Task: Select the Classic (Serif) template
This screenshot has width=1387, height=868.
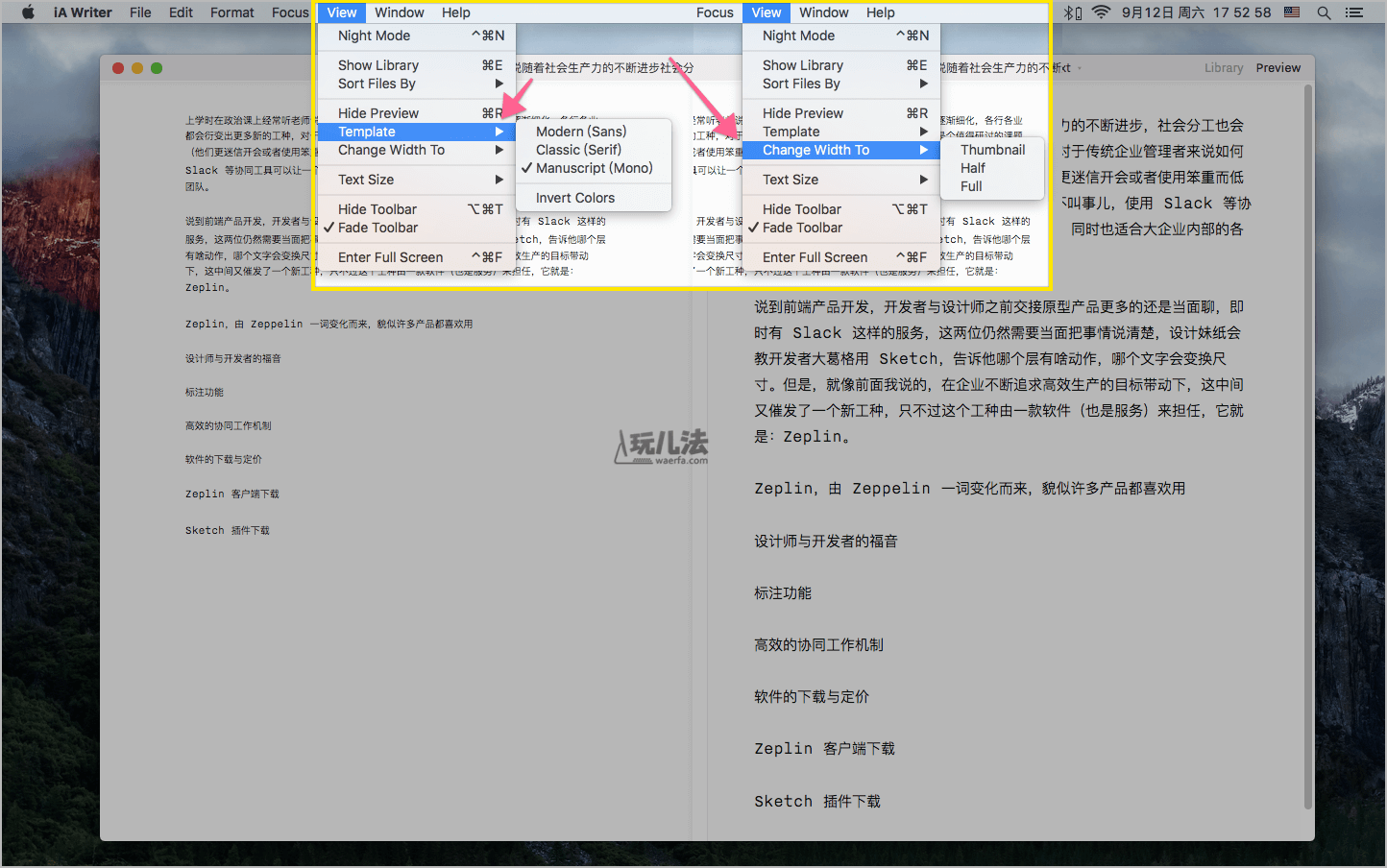Action: tap(594, 150)
